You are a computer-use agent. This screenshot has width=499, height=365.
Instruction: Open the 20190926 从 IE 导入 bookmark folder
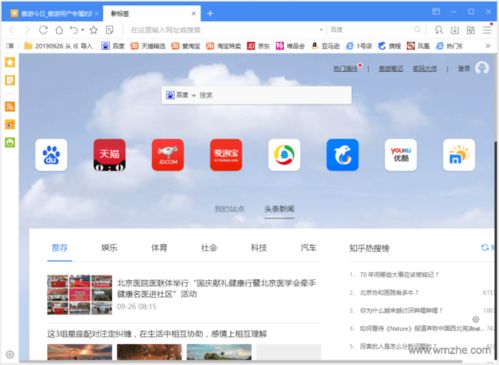(58, 46)
